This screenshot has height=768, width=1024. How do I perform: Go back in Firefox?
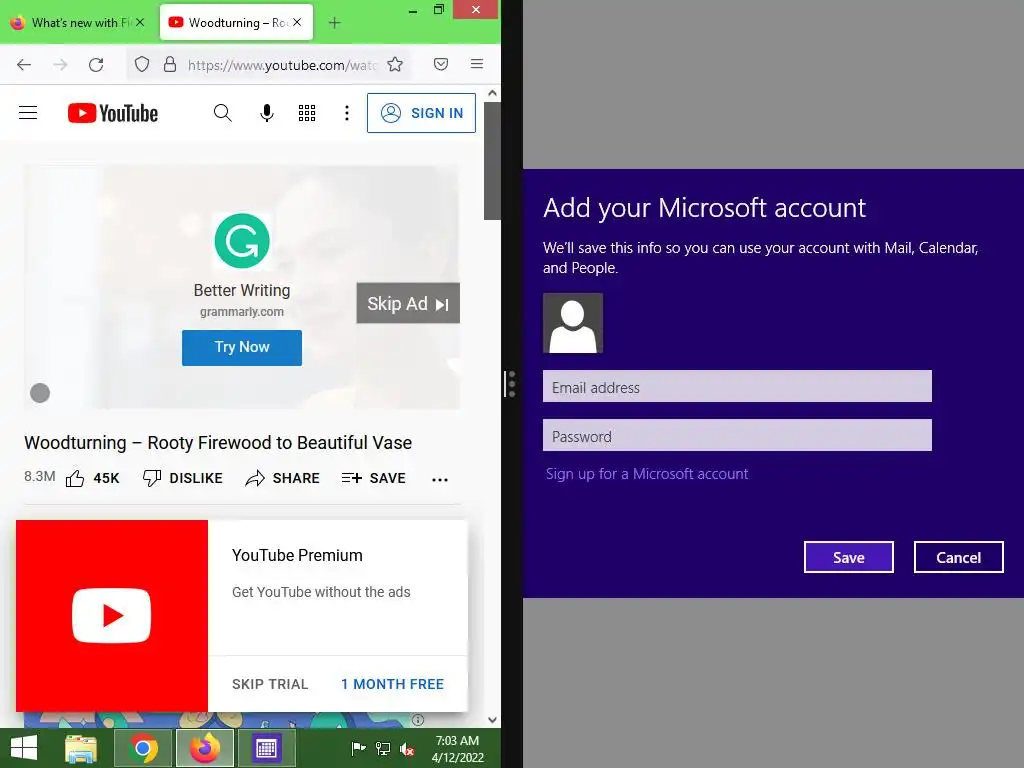24,64
